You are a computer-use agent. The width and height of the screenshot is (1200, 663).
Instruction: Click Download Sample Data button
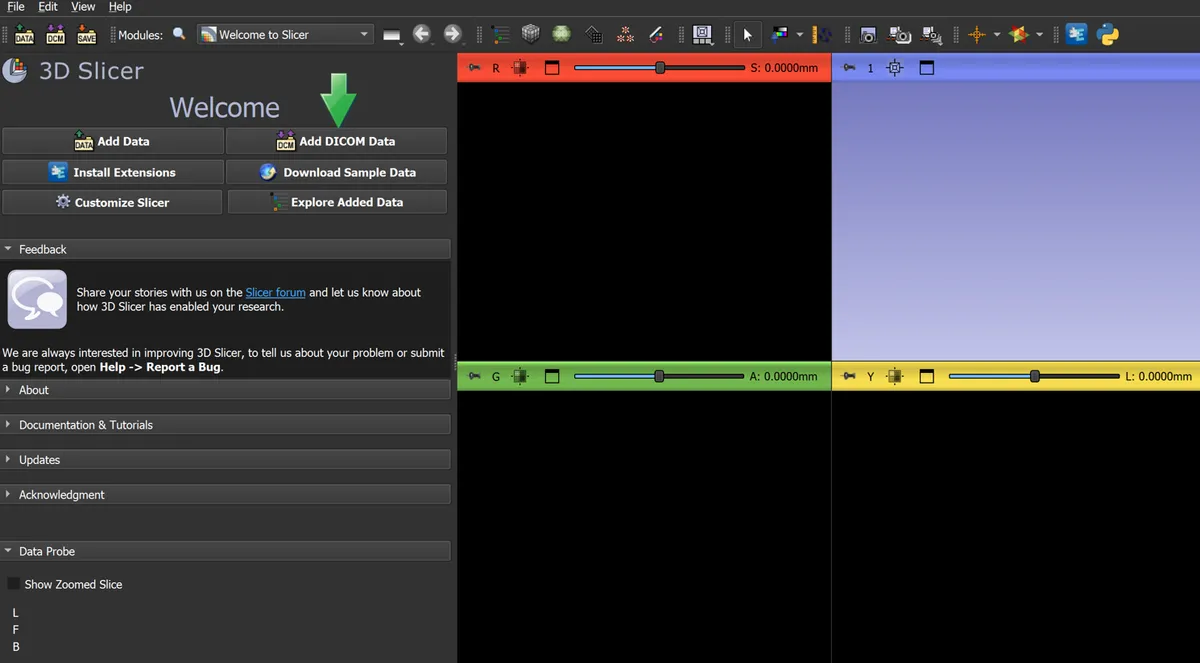pos(337,172)
